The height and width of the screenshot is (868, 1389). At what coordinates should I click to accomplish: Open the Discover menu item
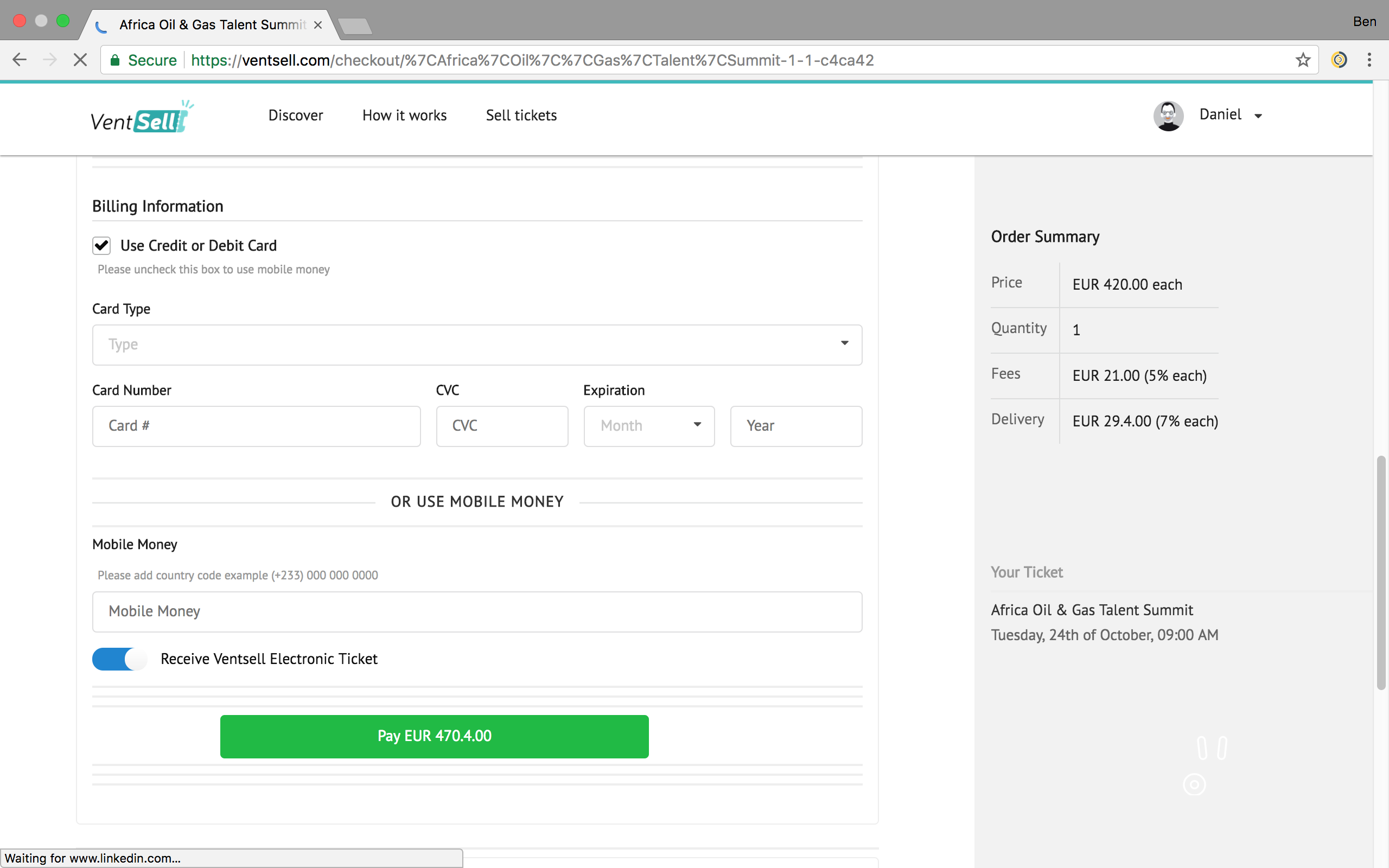click(296, 116)
